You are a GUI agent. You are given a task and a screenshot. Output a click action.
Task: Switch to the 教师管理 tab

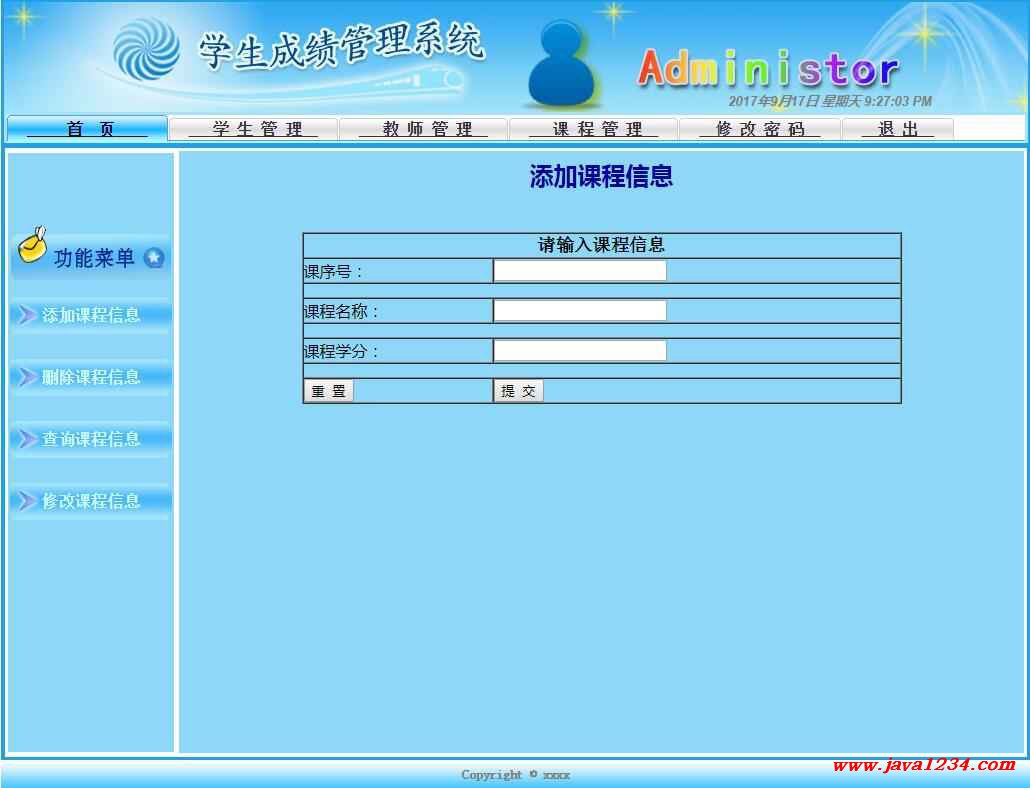click(424, 129)
